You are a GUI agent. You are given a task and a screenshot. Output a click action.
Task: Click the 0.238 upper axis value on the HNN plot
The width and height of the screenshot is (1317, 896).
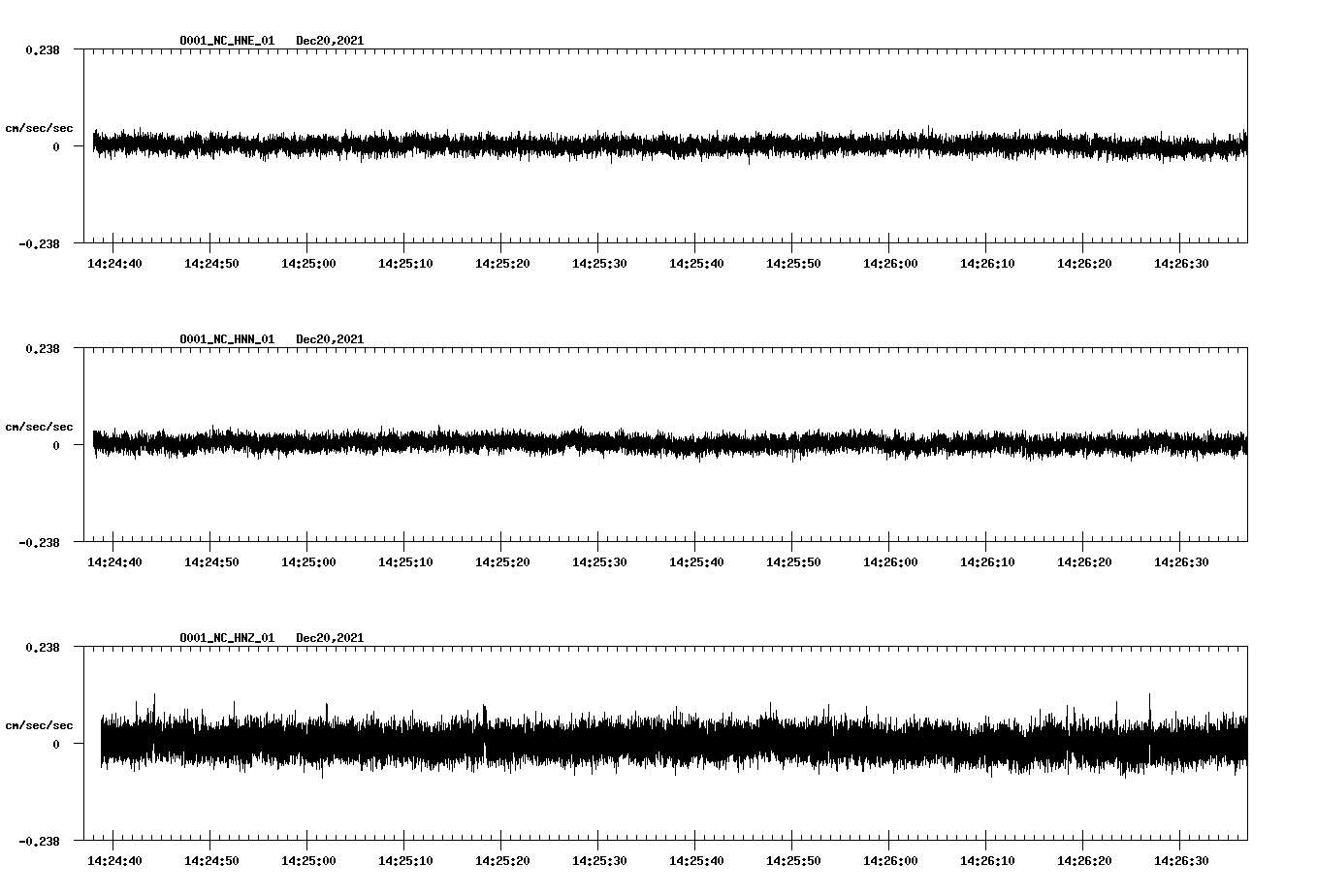tap(43, 348)
